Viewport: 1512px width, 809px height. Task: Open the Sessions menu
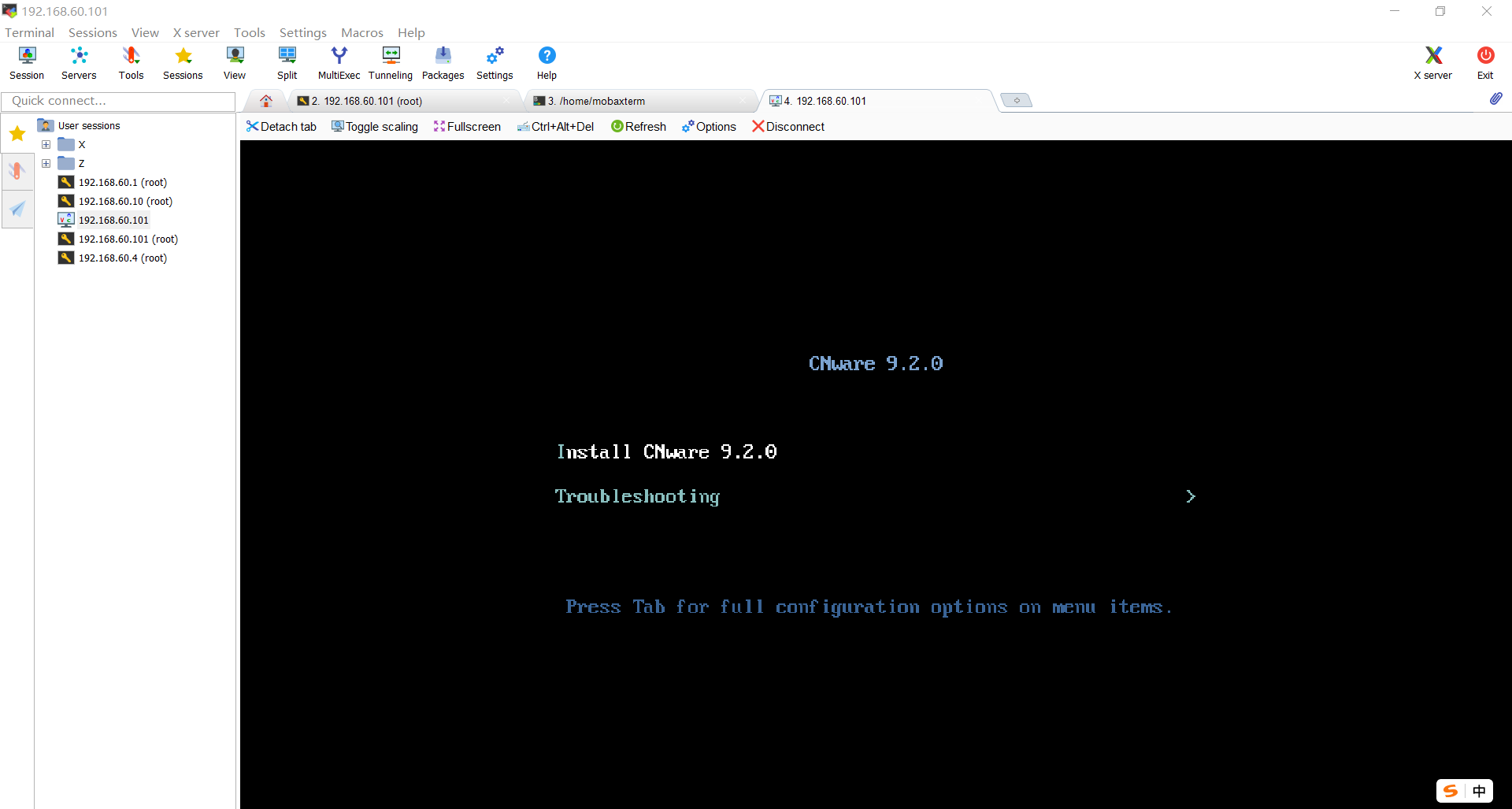[93, 32]
